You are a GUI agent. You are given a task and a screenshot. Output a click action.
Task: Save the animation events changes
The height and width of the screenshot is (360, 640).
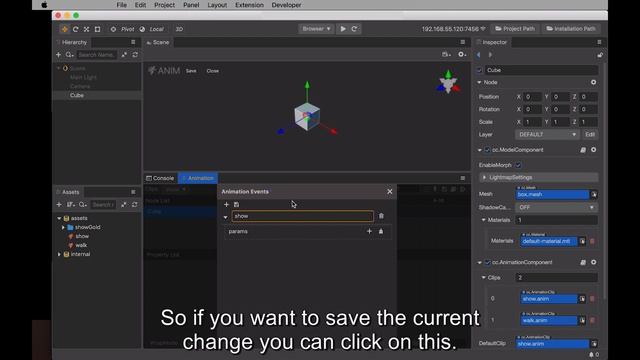point(236,204)
